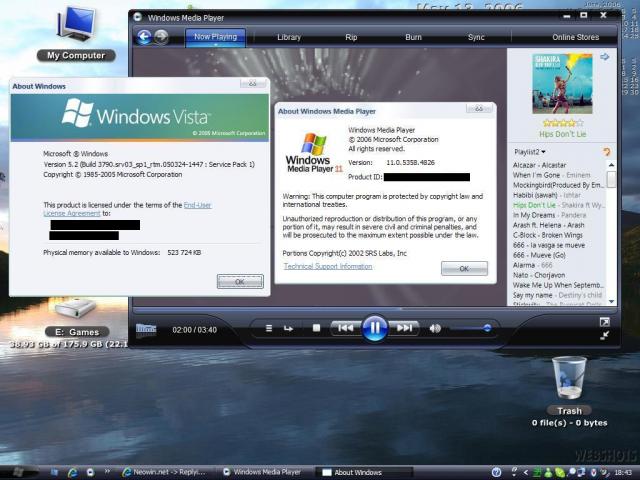Select the Mockingbird track in playlist

pyautogui.click(x=558, y=185)
